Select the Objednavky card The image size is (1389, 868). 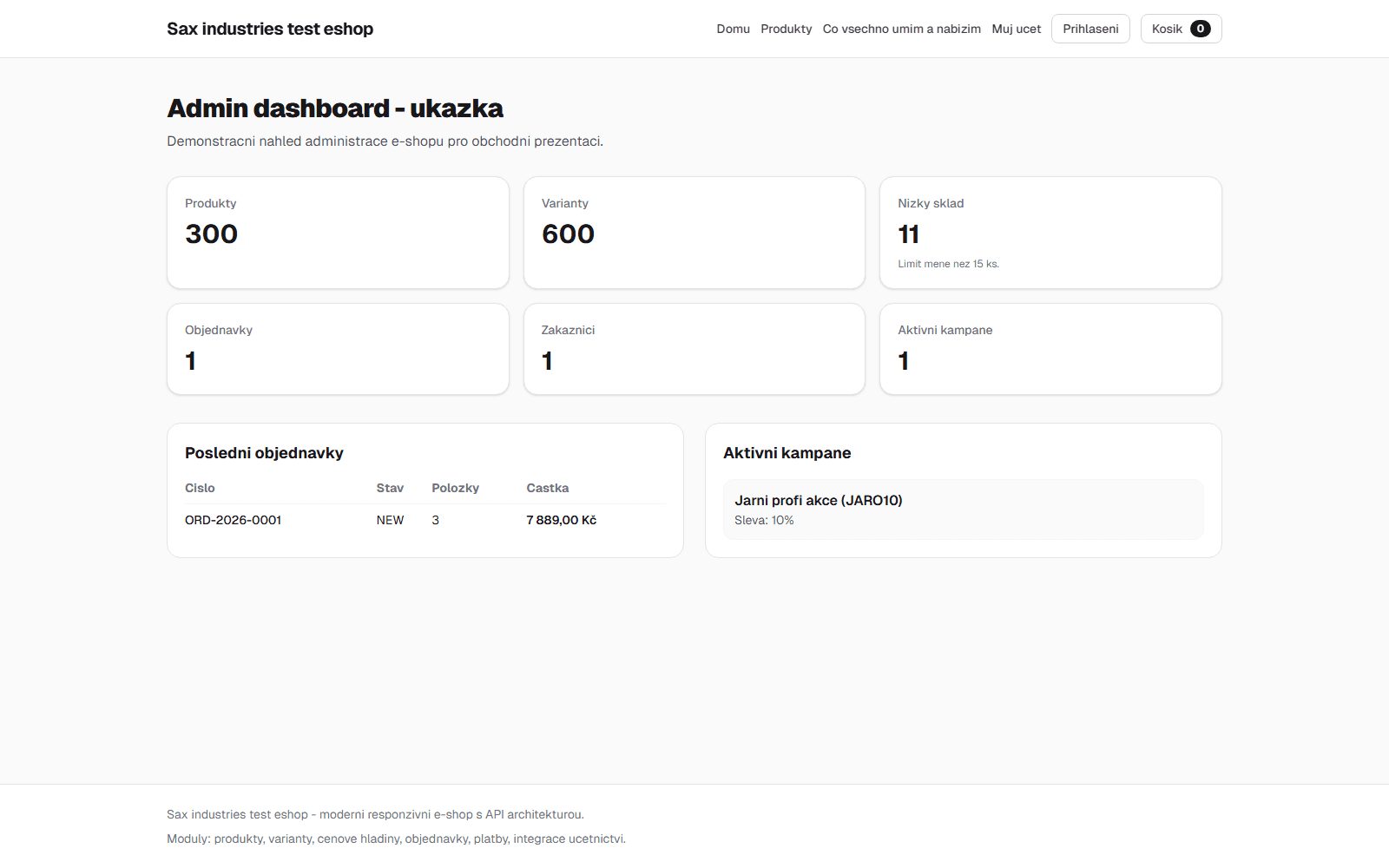[338, 349]
